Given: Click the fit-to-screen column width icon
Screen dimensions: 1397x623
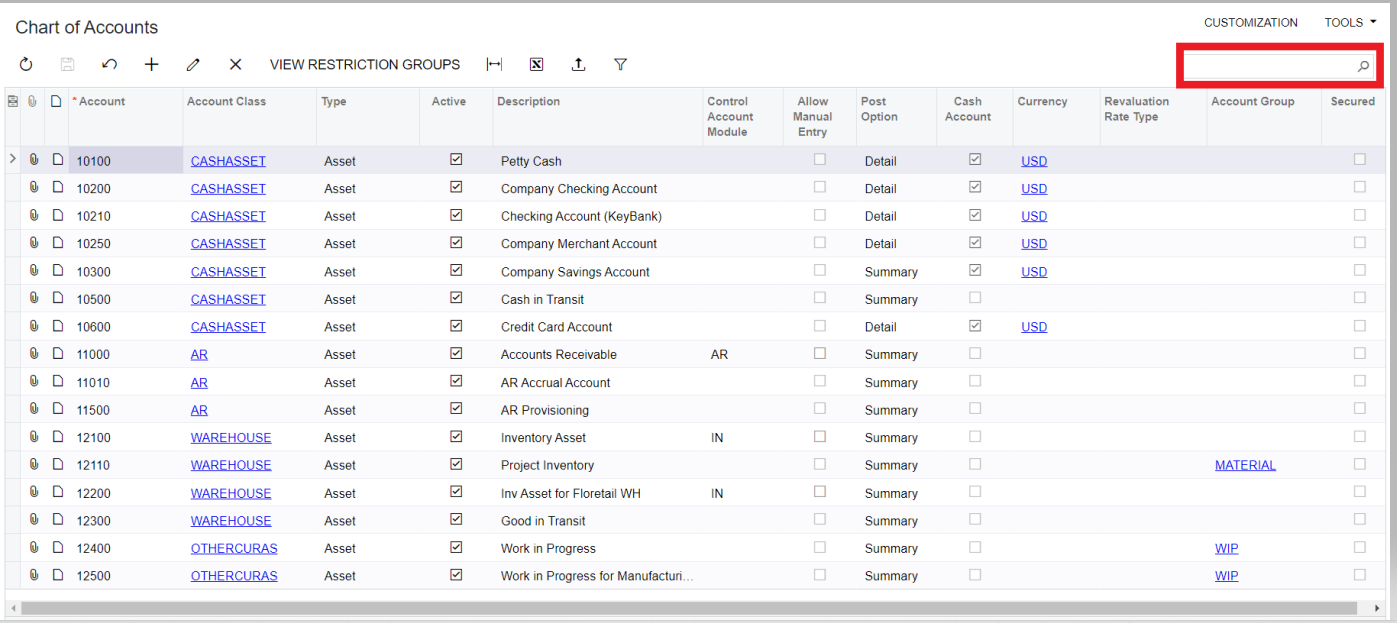Looking at the screenshot, I should [x=494, y=64].
